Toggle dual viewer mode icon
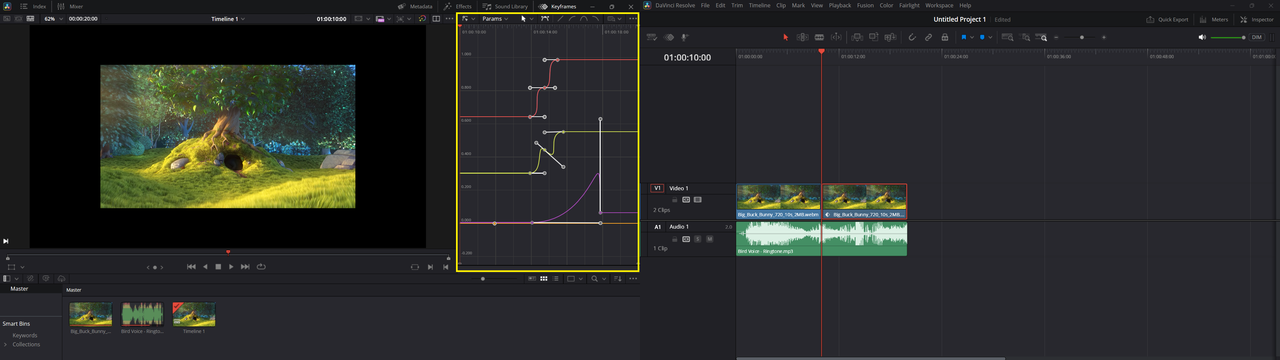Viewport: 1280px width, 360px height. coord(437,19)
